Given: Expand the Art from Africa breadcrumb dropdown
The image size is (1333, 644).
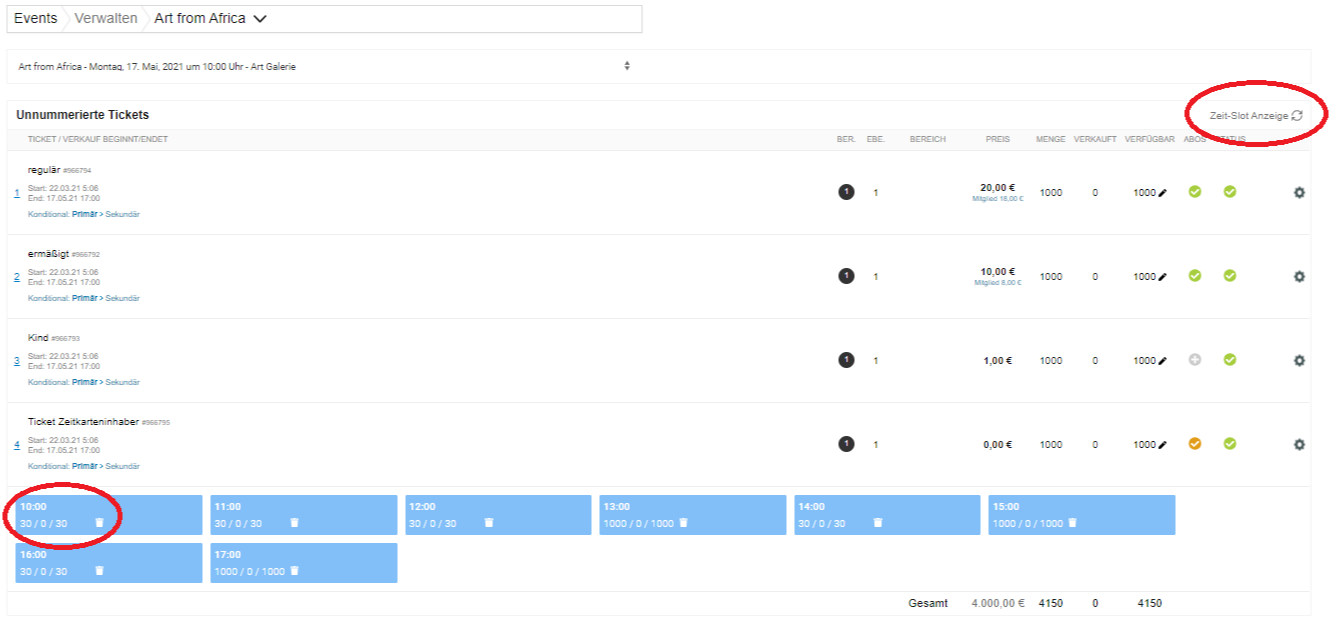Looking at the screenshot, I should tap(261, 19).
